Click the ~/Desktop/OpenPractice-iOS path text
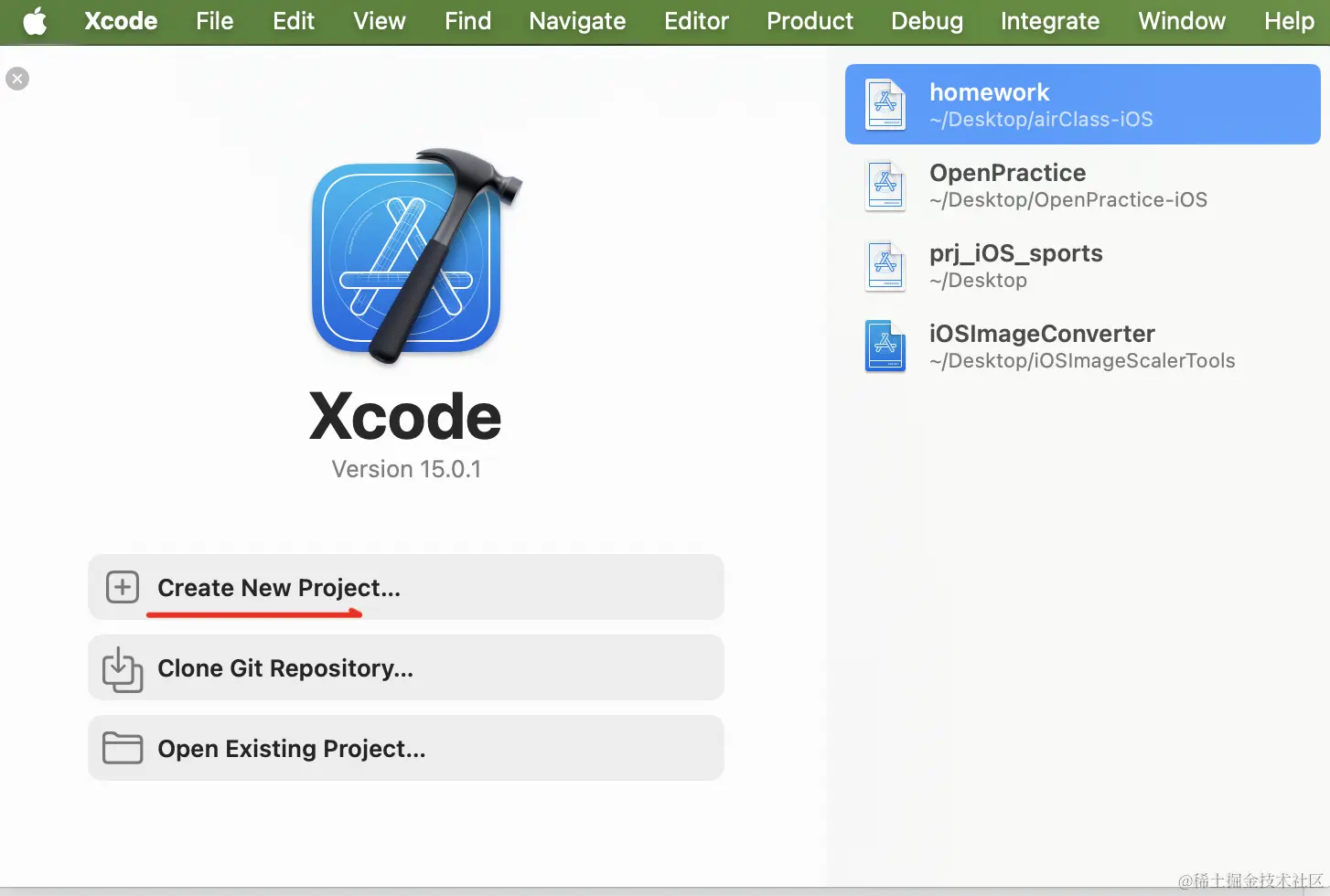Image resolution: width=1330 pixels, height=896 pixels. pos(1068,200)
